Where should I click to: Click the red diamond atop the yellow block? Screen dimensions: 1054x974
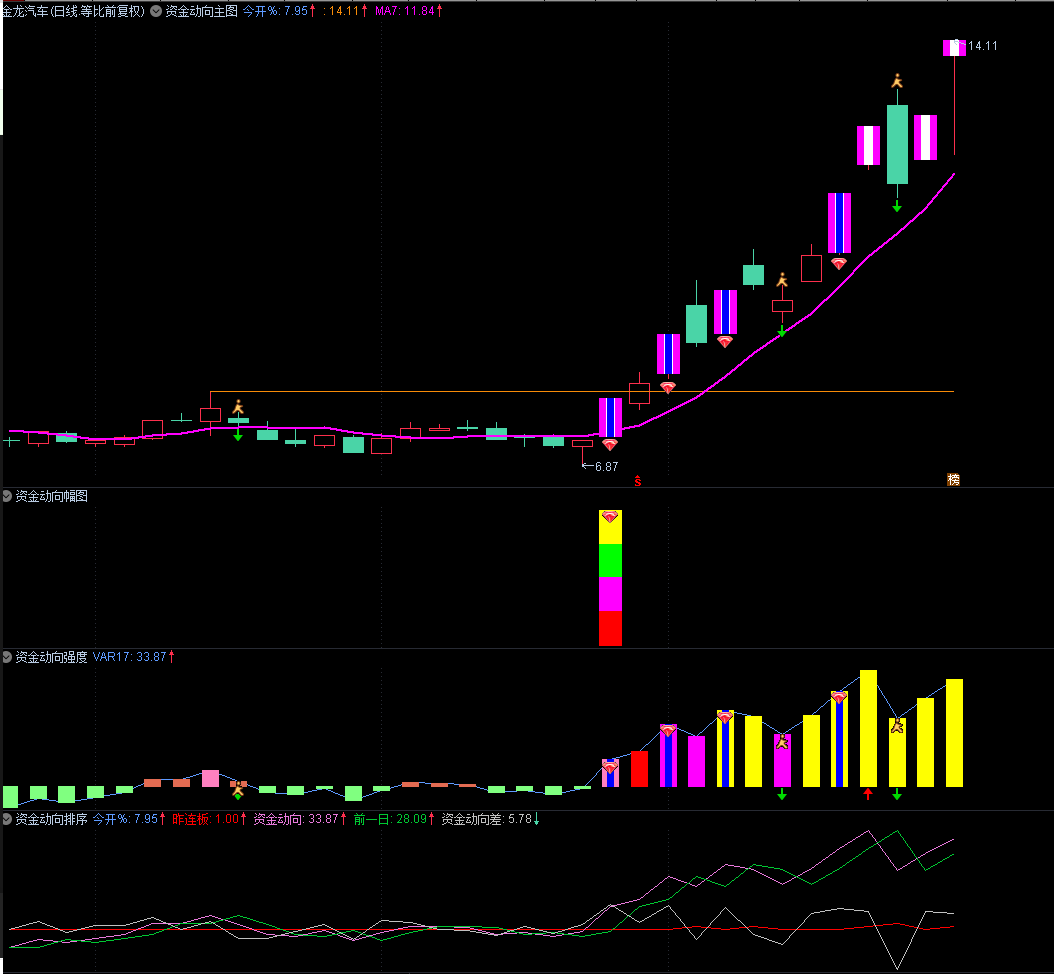610,518
